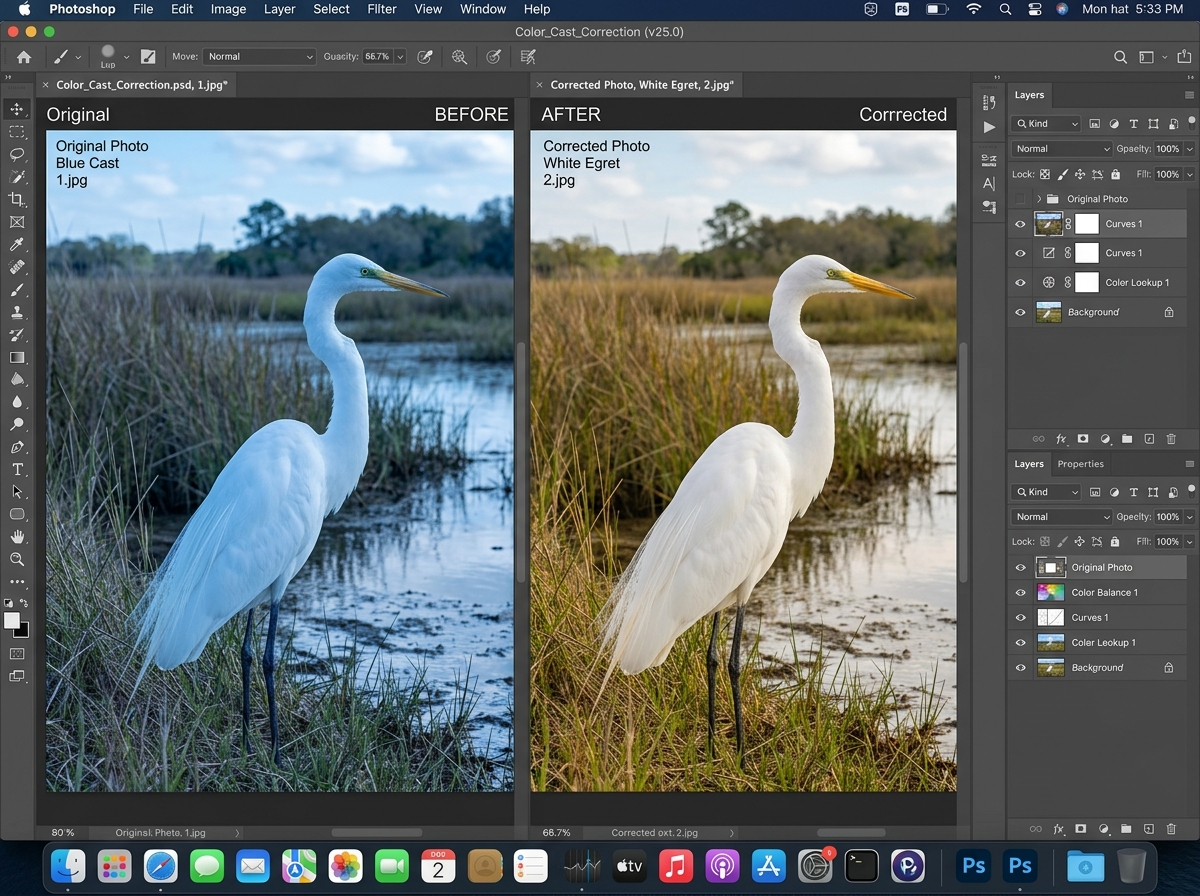Switch to the Corrected Photo, White Egret tab
The height and width of the screenshot is (896, 1200).
click(x=640, y=85)
